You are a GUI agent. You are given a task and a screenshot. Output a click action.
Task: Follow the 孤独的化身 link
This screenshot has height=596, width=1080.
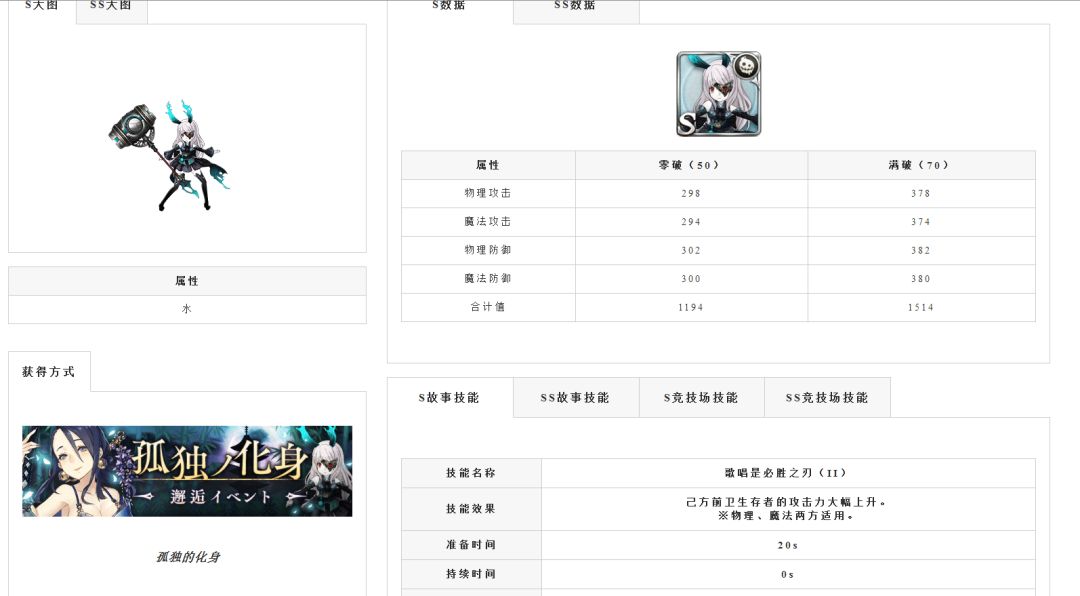coord(187,557)
